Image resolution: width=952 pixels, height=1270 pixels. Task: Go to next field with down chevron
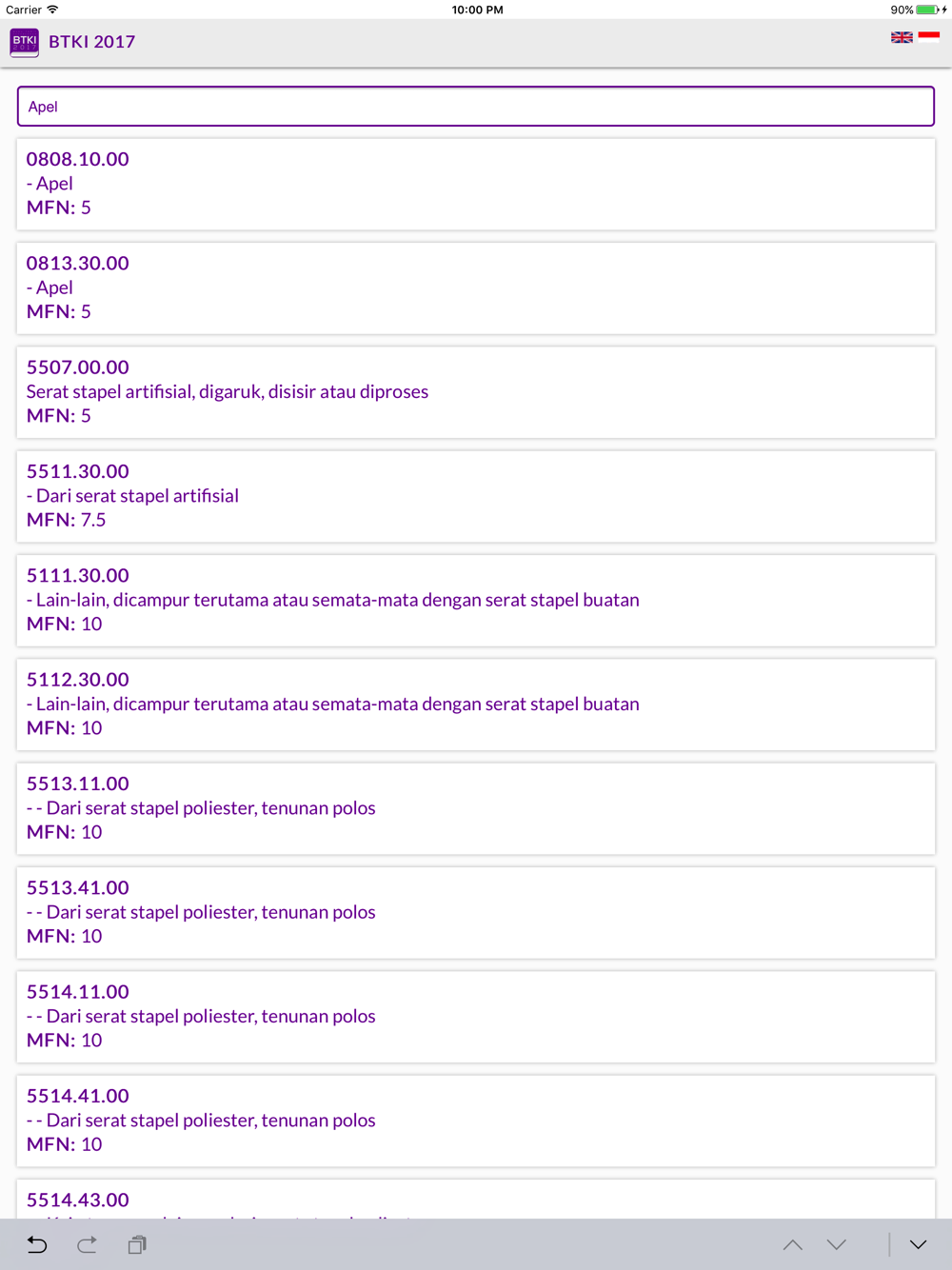[837, 1244]
